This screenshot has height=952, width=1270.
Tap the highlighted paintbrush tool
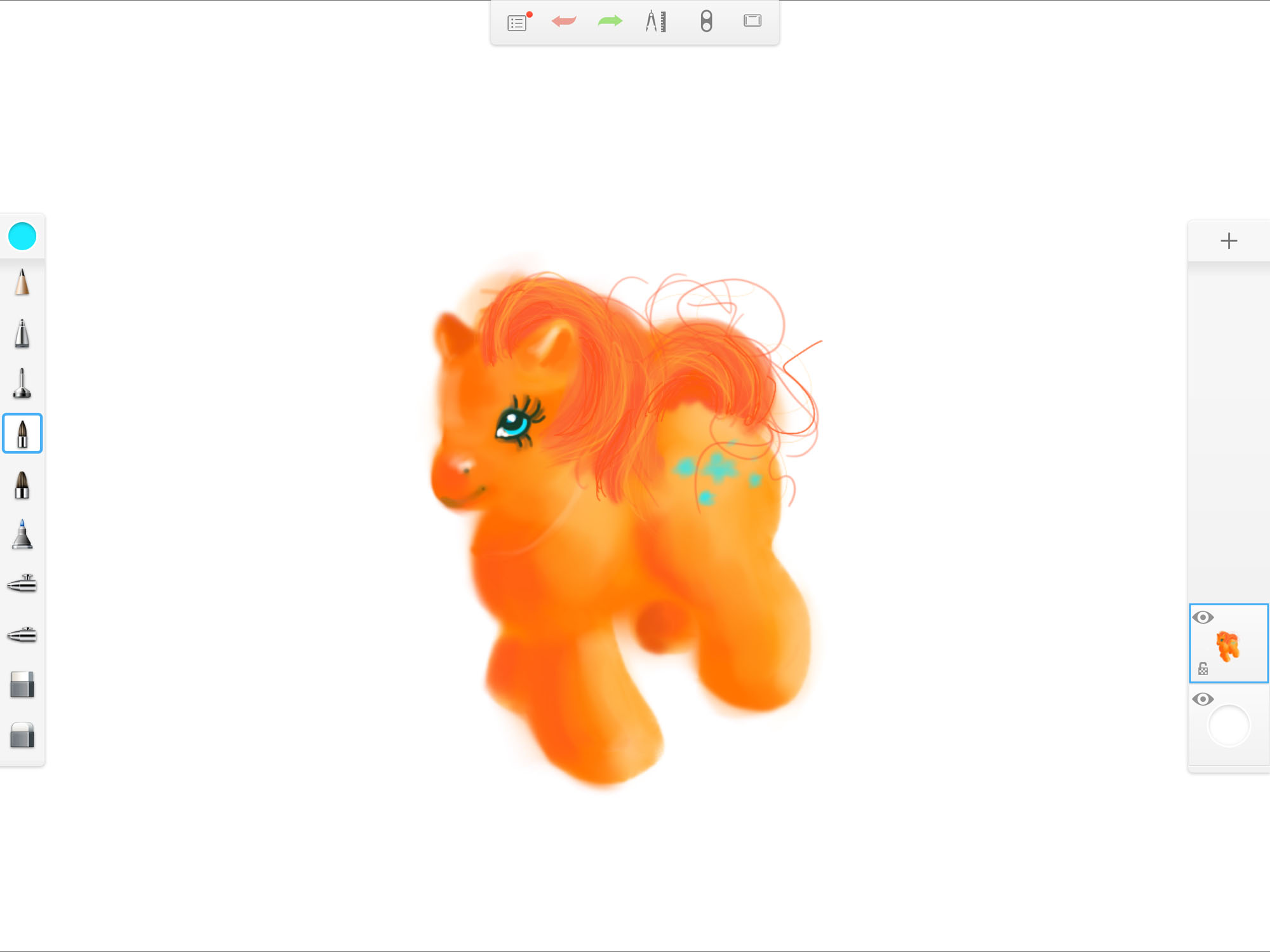click(x=22, y=434)
